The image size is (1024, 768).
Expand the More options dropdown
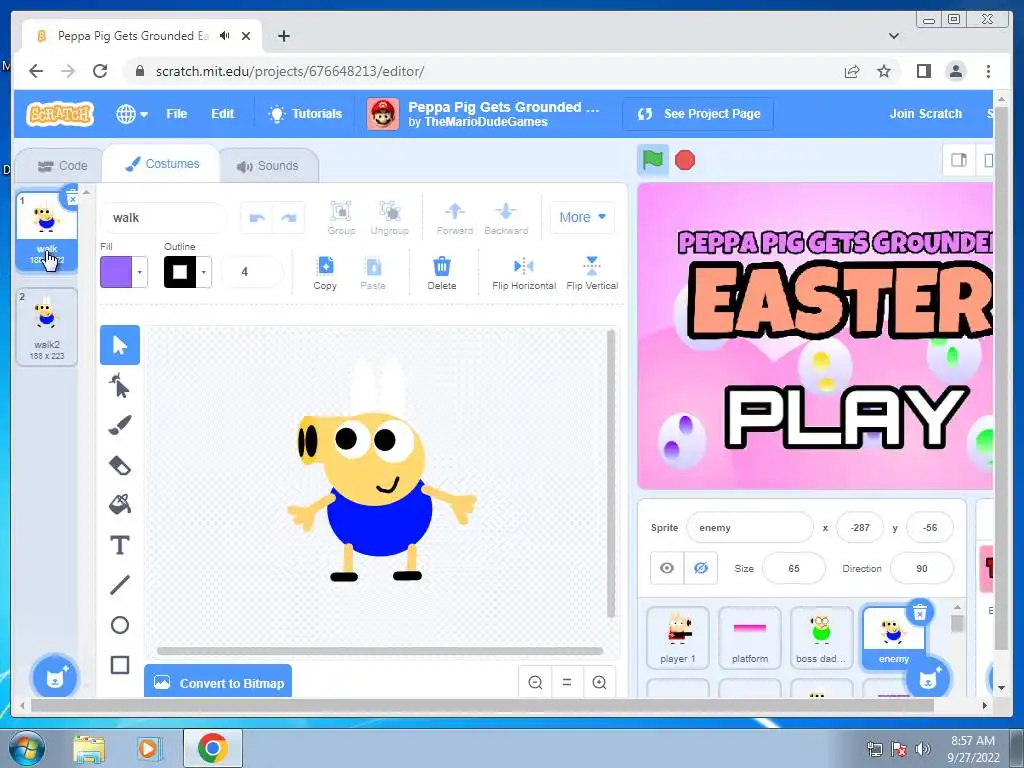point(582,217)
